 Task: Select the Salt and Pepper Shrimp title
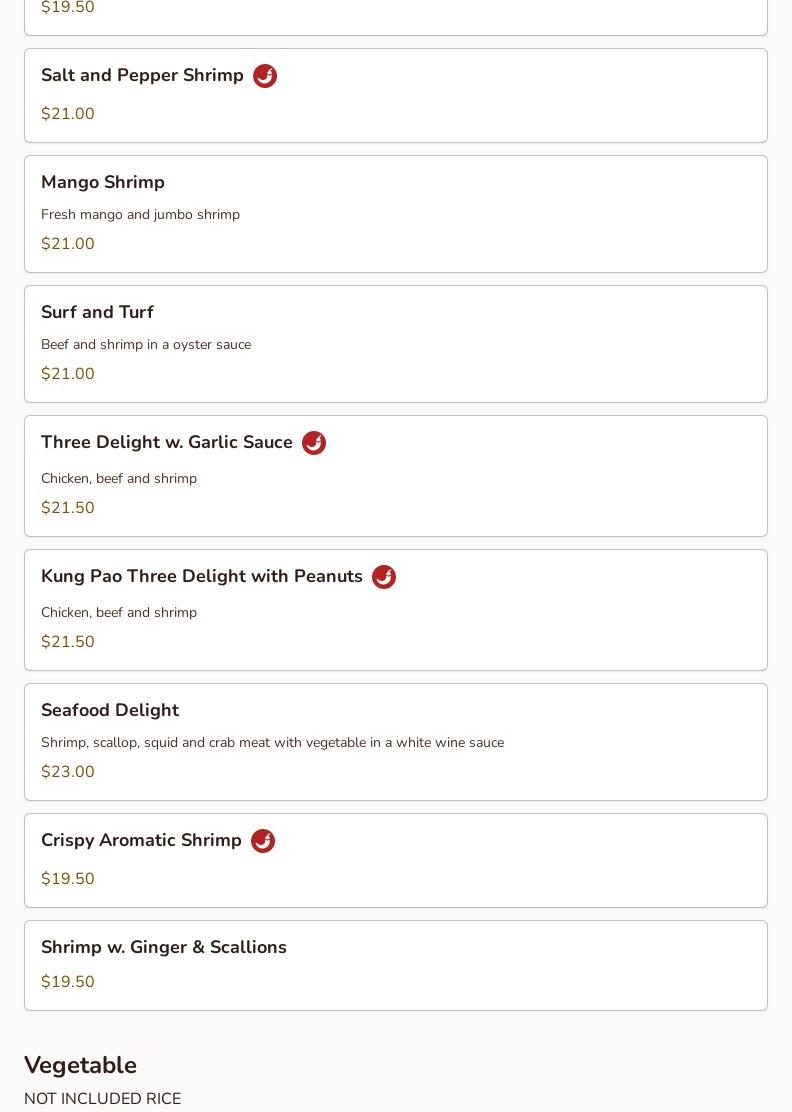[142, 76]
